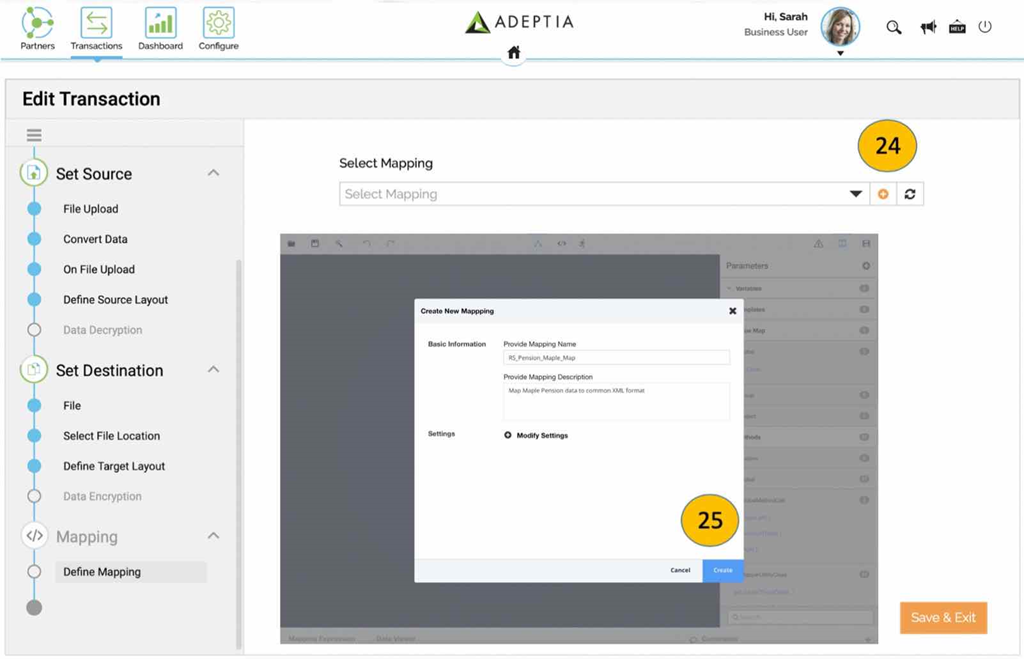The height and width of the screenshot is (659, 1024).
Task: Collapse the Set Destination section
Action: pos(213,370)
